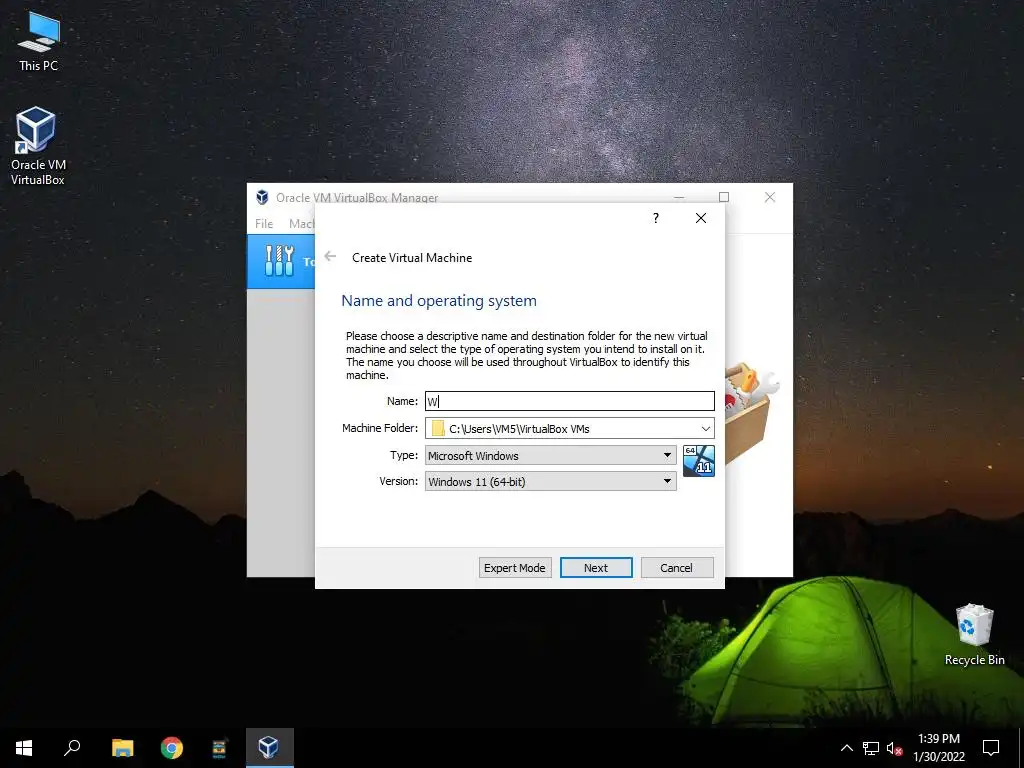Click the muted volume tray icon
The image size is (1024, 768).
tap(894, 748)
